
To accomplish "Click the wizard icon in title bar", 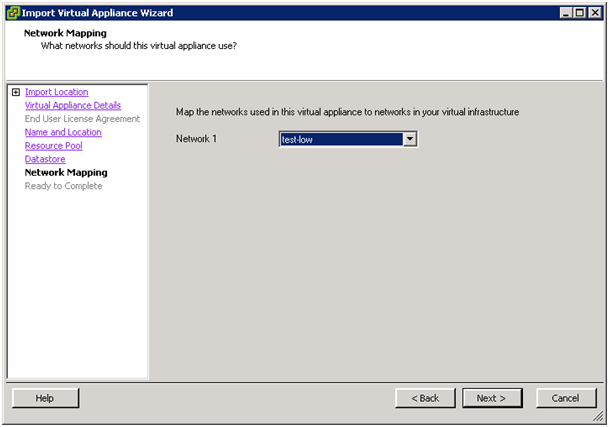I will [x=13, y=13].
